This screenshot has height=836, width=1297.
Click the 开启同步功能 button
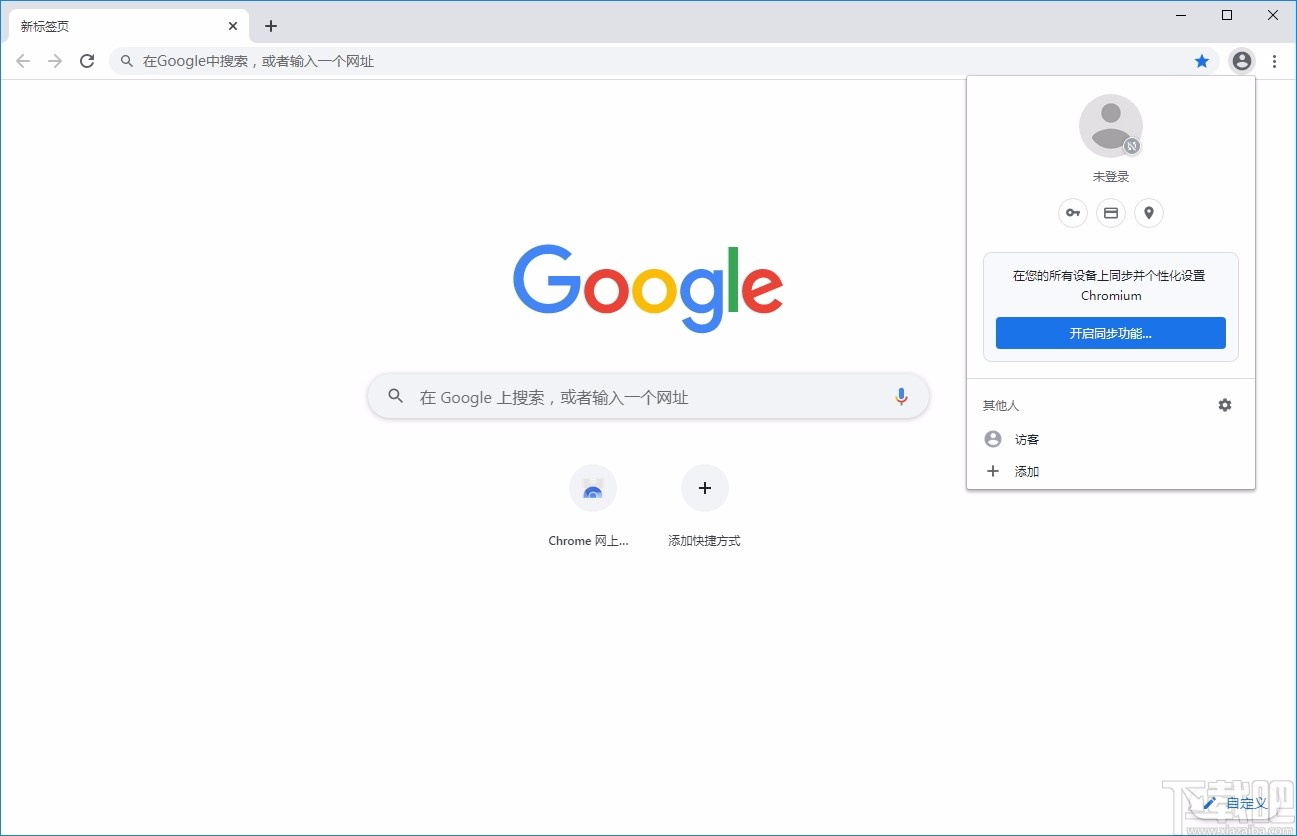point(1110,333)
